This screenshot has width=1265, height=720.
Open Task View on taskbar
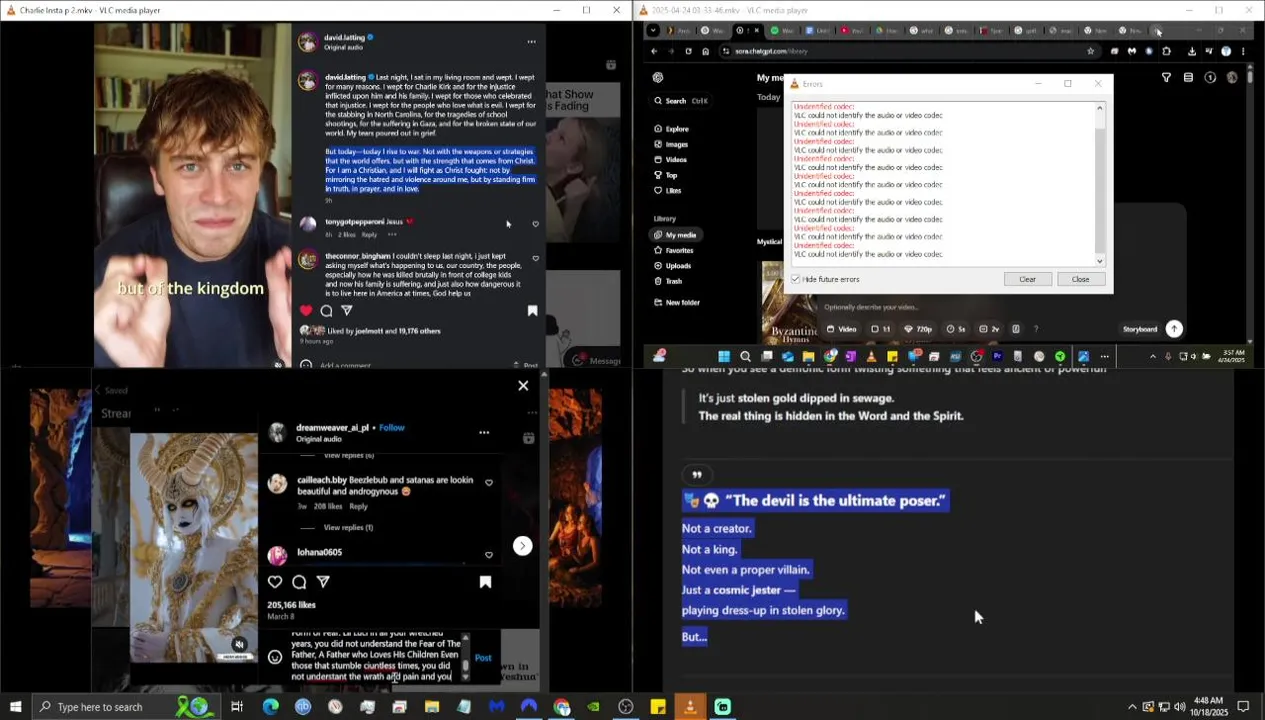pos(237,706)
